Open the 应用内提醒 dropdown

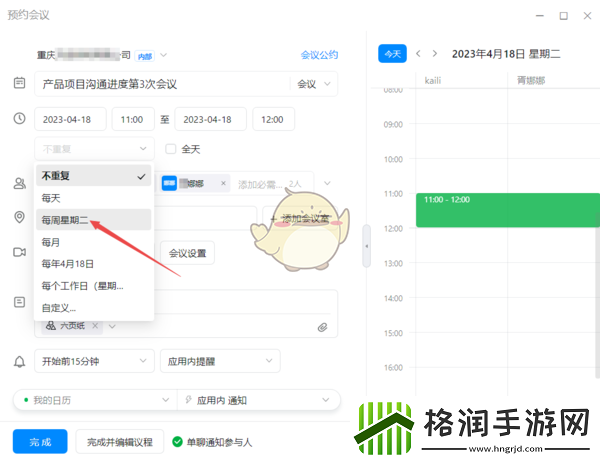(220, 361)
